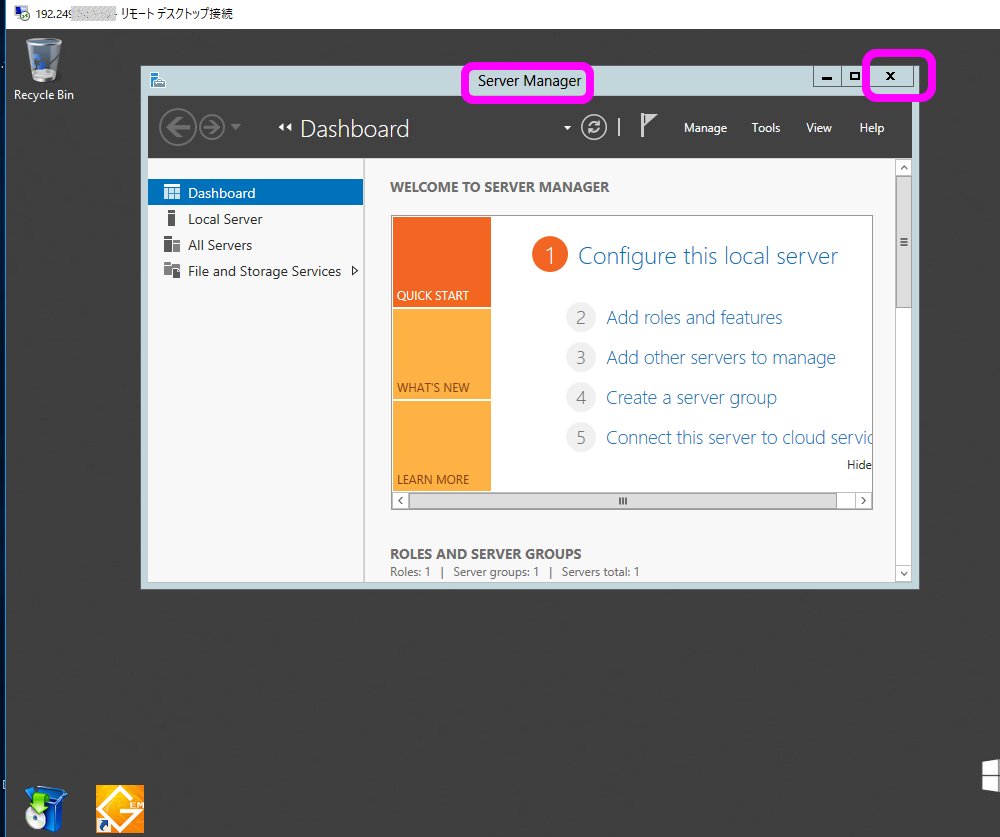1000x837 pixels.
Task: Open the Notifications flag
Action: click(x=648, y=126)
